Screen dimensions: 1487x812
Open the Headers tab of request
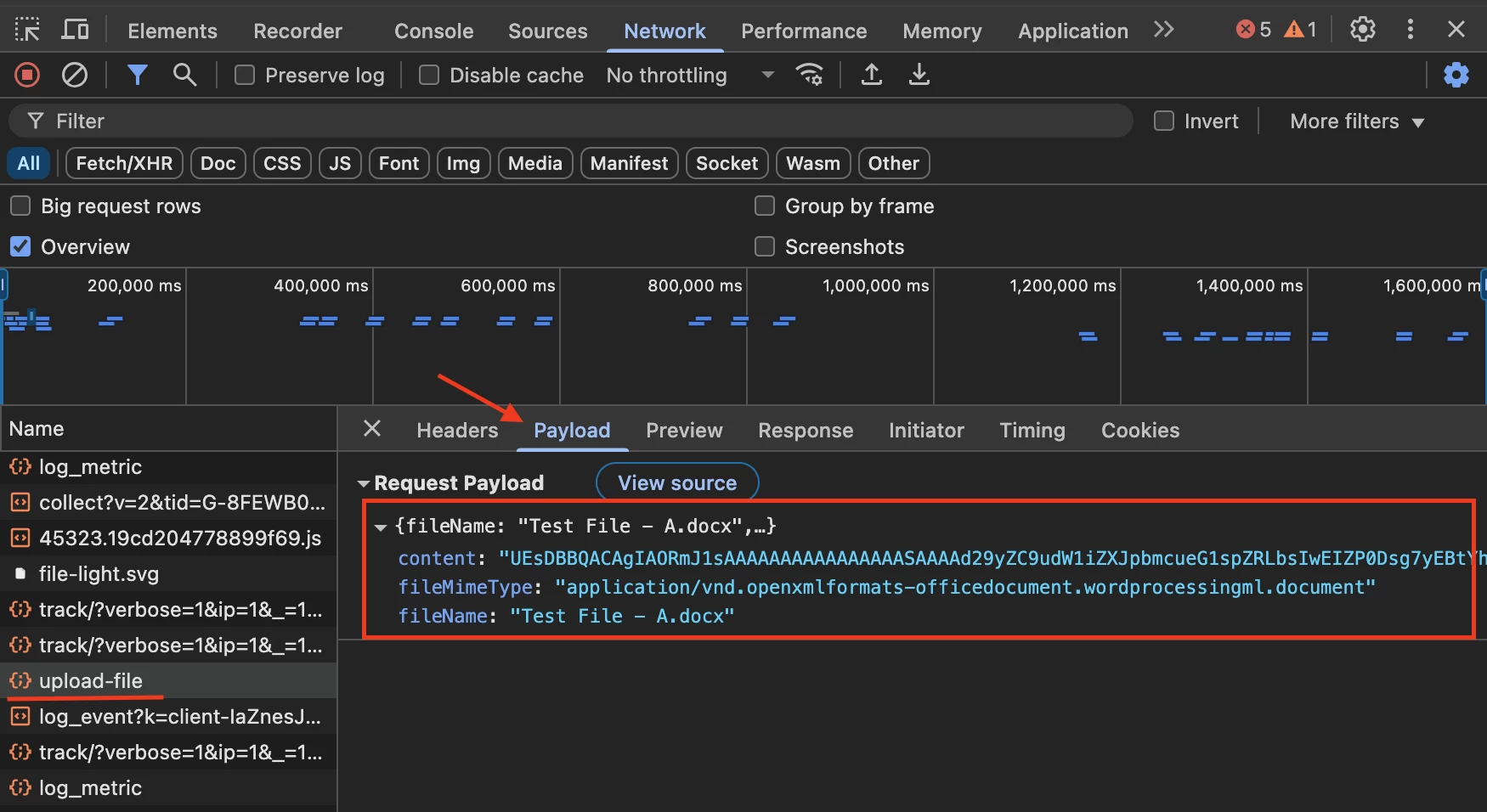click(x=457, y=431)
